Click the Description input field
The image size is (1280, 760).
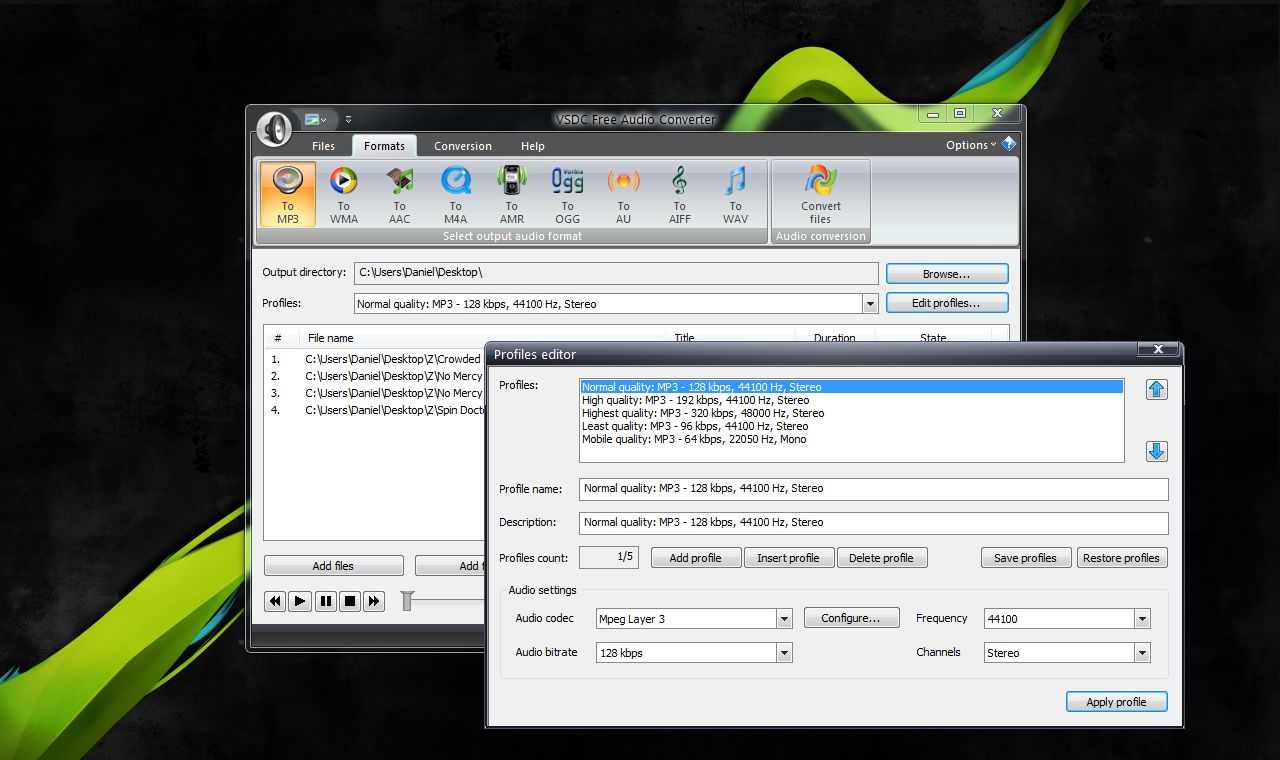(873, 523)
